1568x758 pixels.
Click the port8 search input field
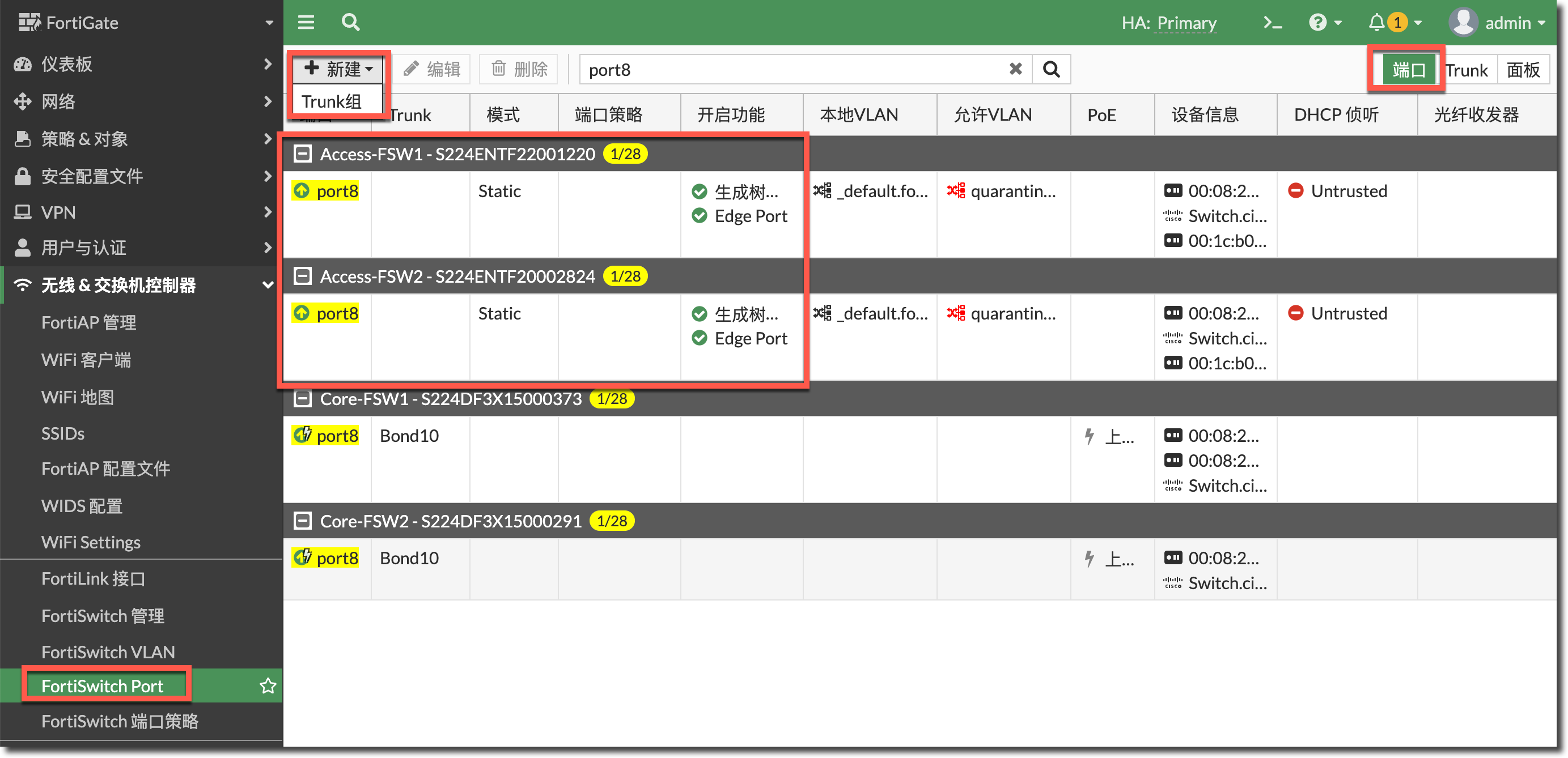pyautogui.click(x=791, y=69)
